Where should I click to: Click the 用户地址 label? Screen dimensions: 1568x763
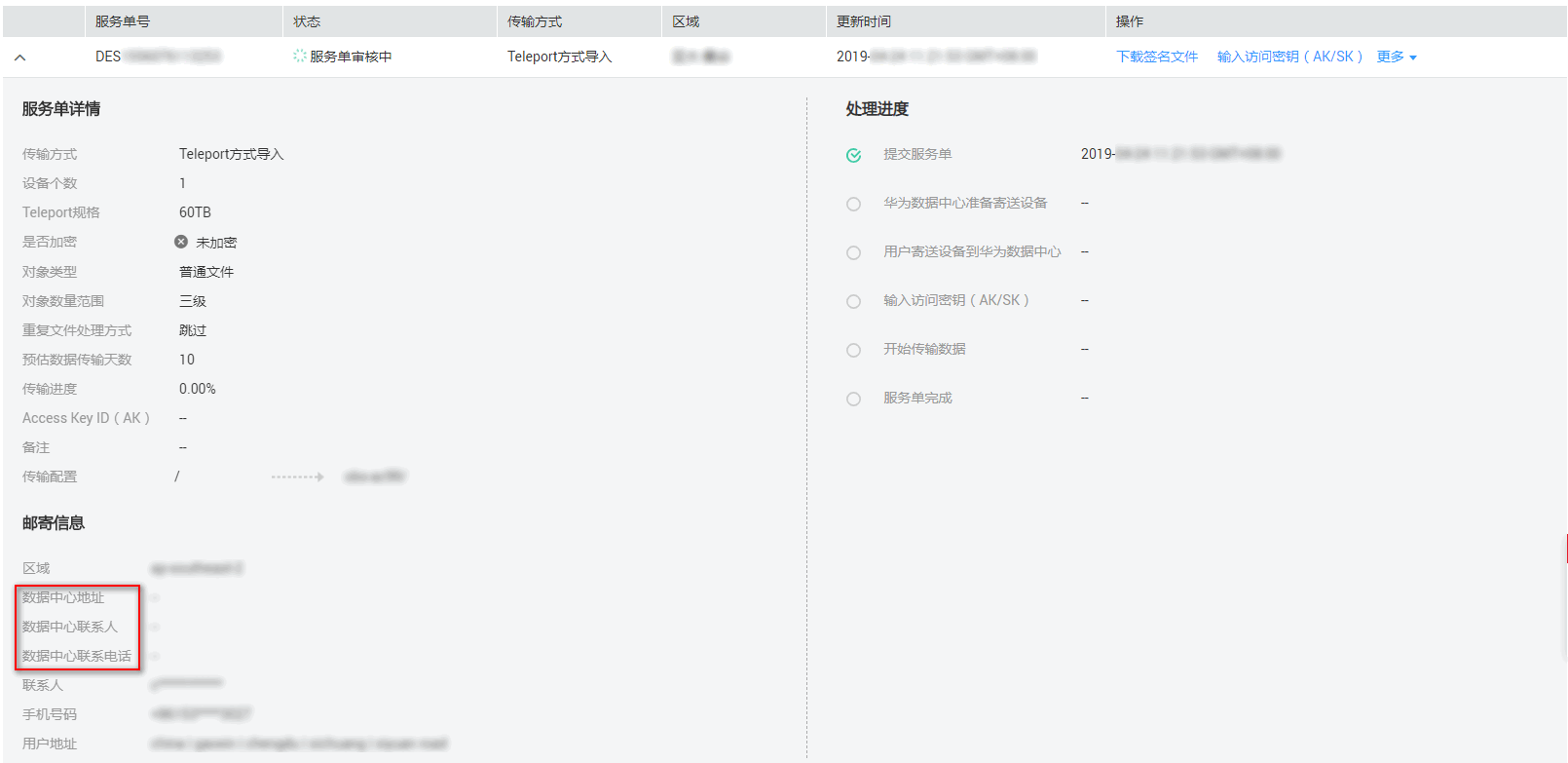pos(50,744)
